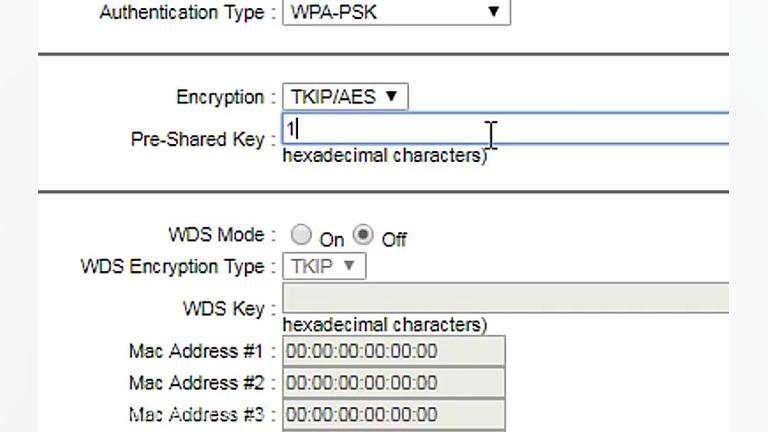Open the WDS Encryption Type dropdown
This screenshot has width=768, height=432.
[324, 266]
